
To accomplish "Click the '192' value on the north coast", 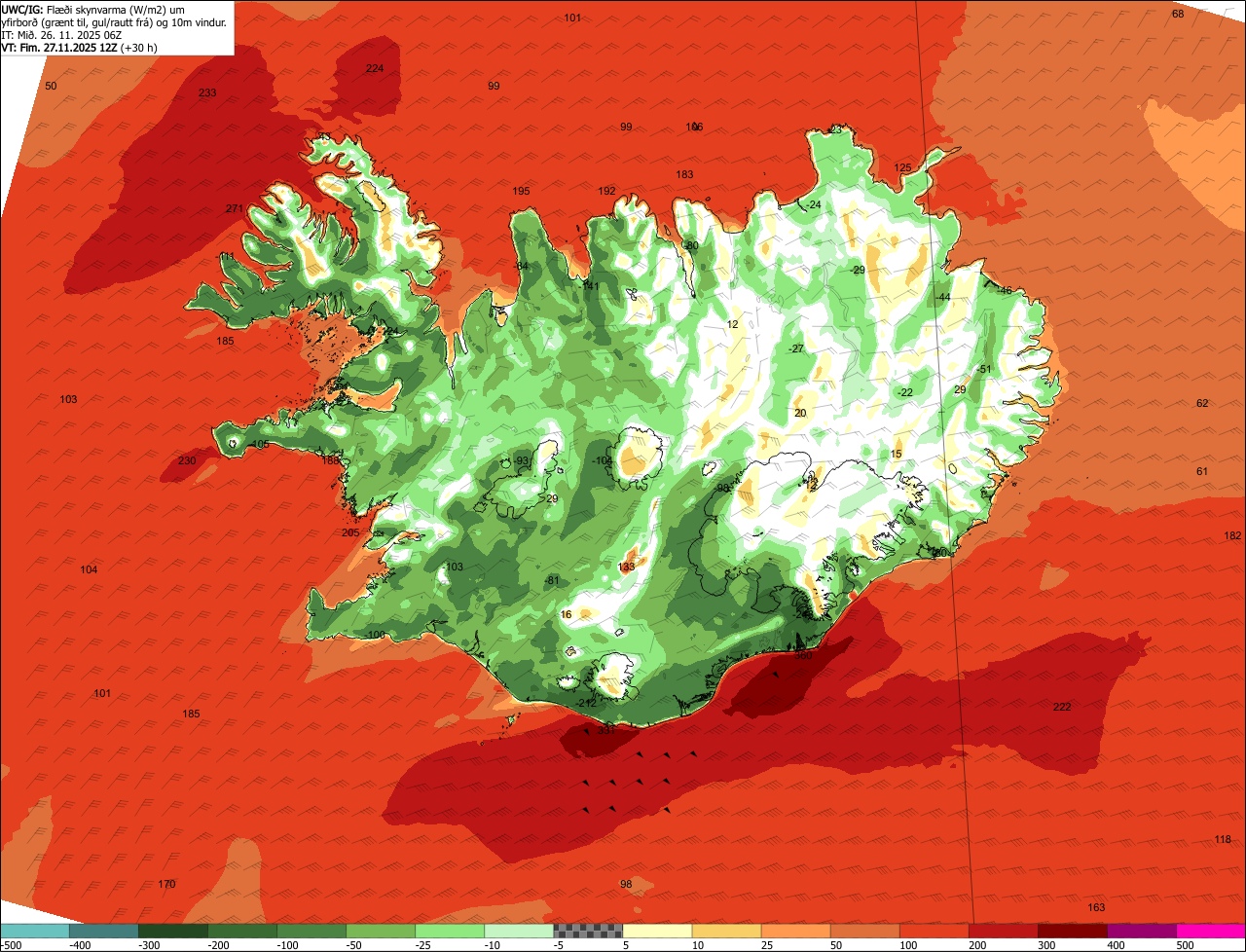I will (x=607, y=191).
